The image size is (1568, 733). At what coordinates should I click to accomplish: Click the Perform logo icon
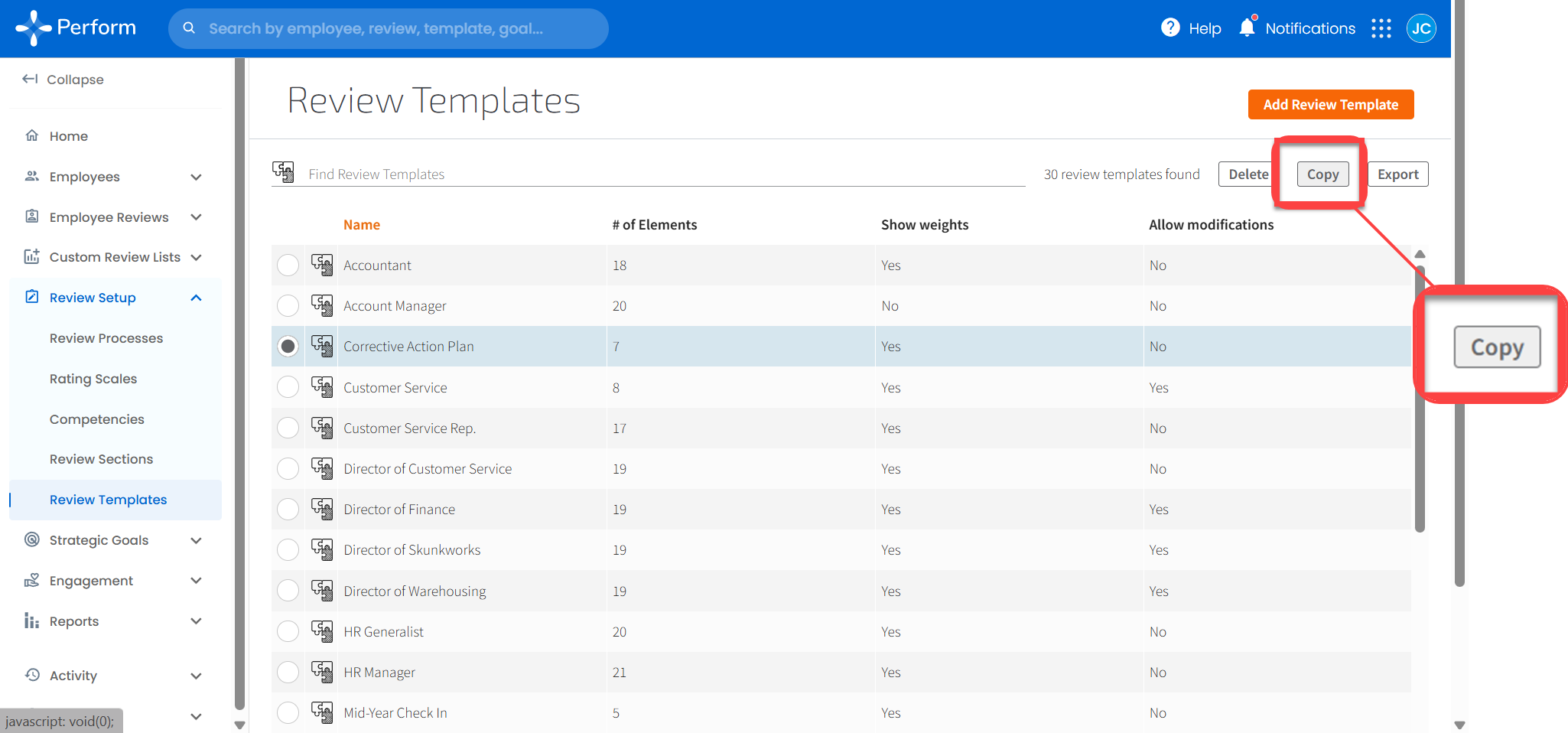click(34, 28)
